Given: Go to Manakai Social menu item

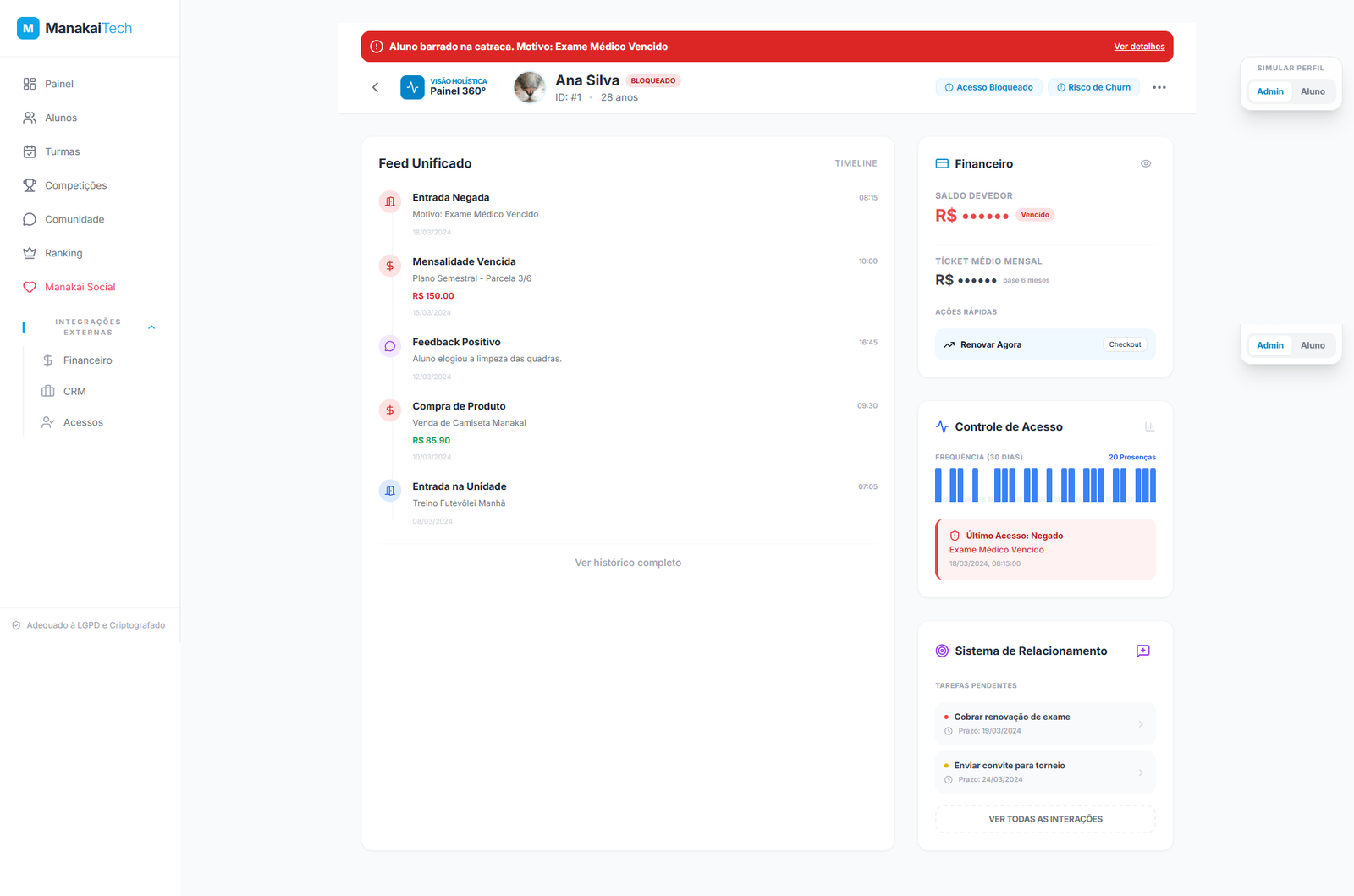Looking at the screenshot, I should tap(80, 287).
